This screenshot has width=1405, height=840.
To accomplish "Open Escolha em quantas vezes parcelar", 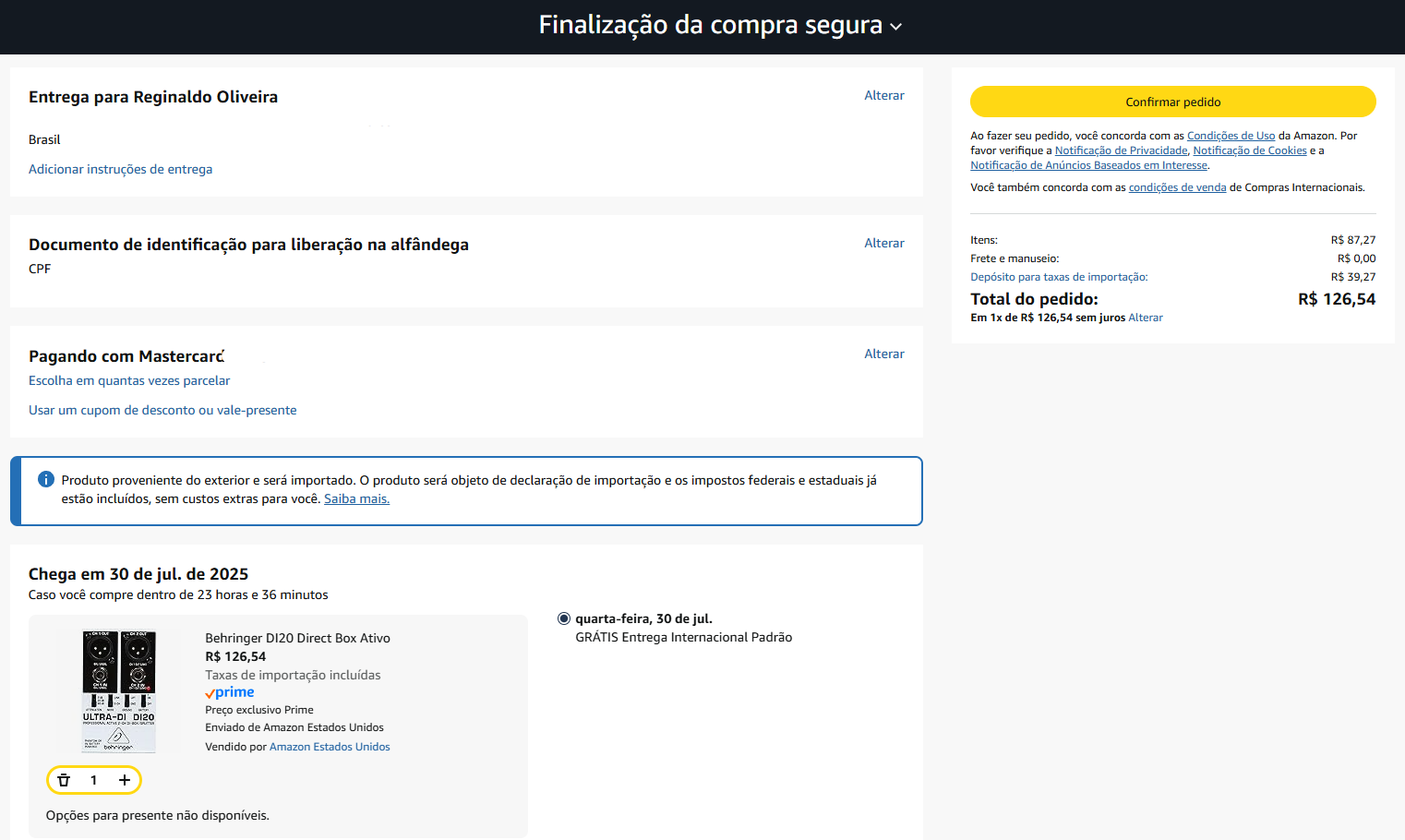I will point(129,380).
